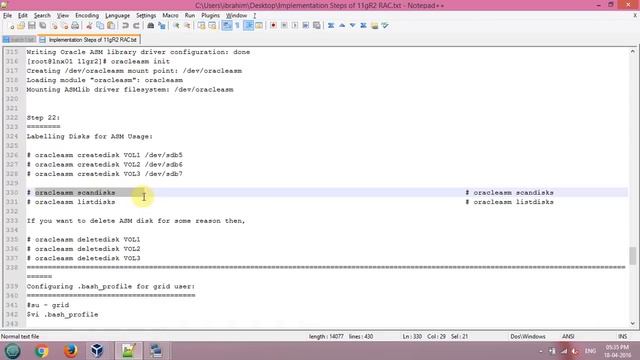This screenshot has height=360, width=640.
Task: Toggle synchronized vertical scrolling
Action: (201, 26)
